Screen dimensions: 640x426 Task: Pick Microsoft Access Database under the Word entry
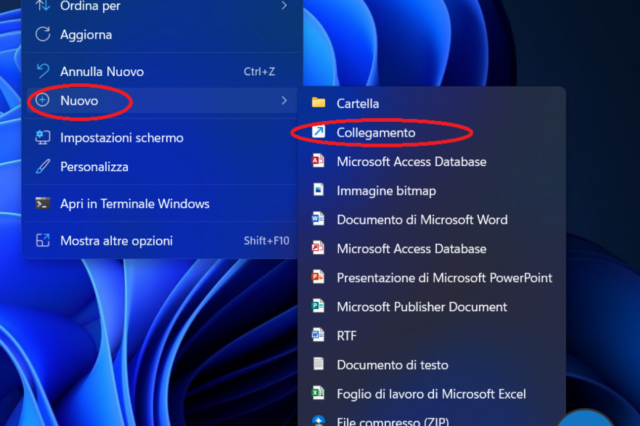[432, 248]
